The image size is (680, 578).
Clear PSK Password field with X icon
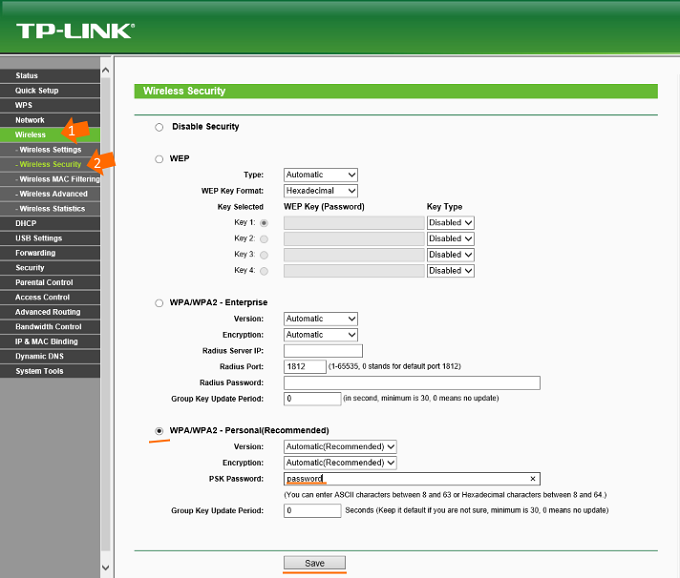coord(533,479)
